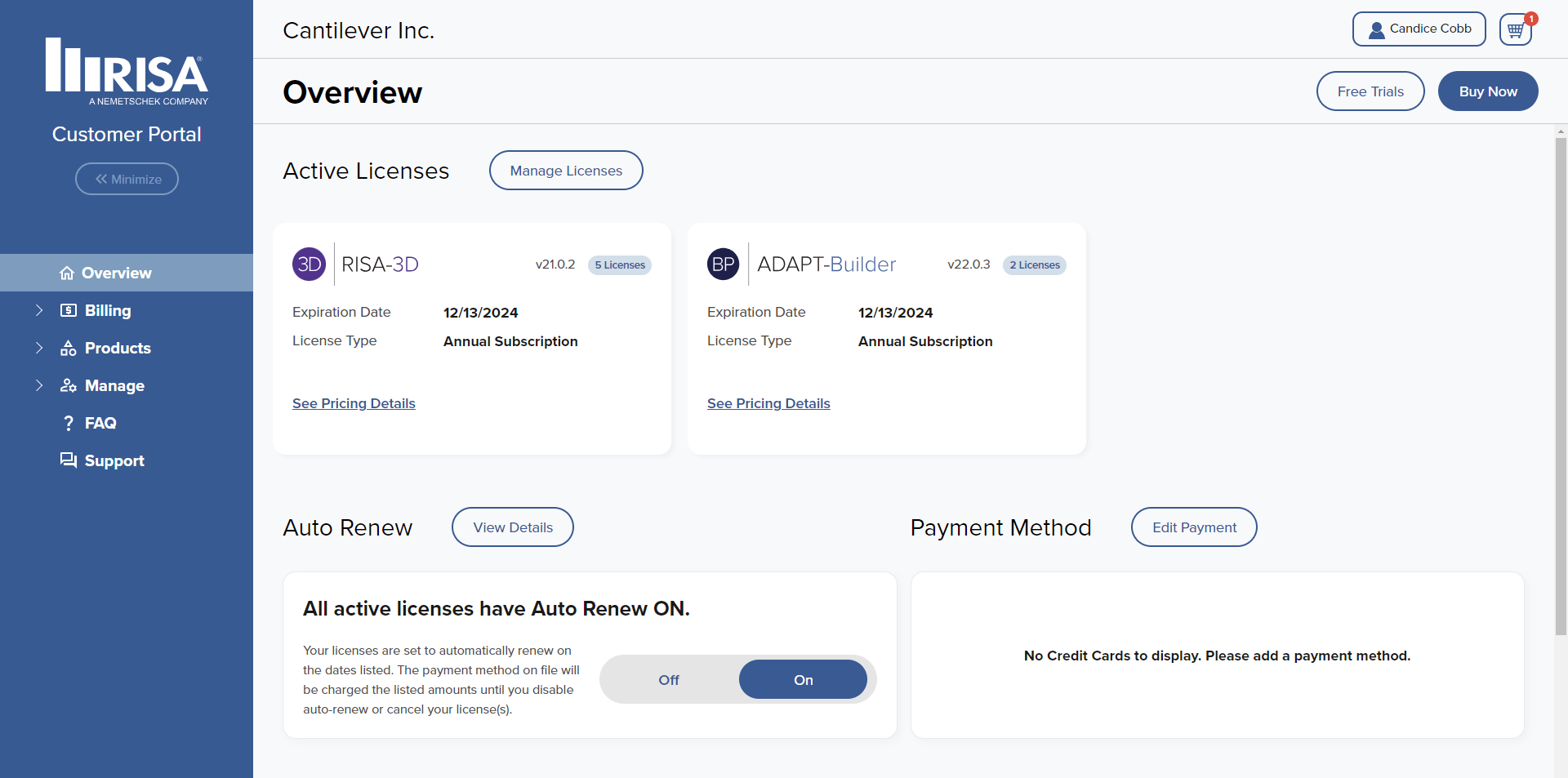Open the Products icon in the sidebar

click(68, 348)
